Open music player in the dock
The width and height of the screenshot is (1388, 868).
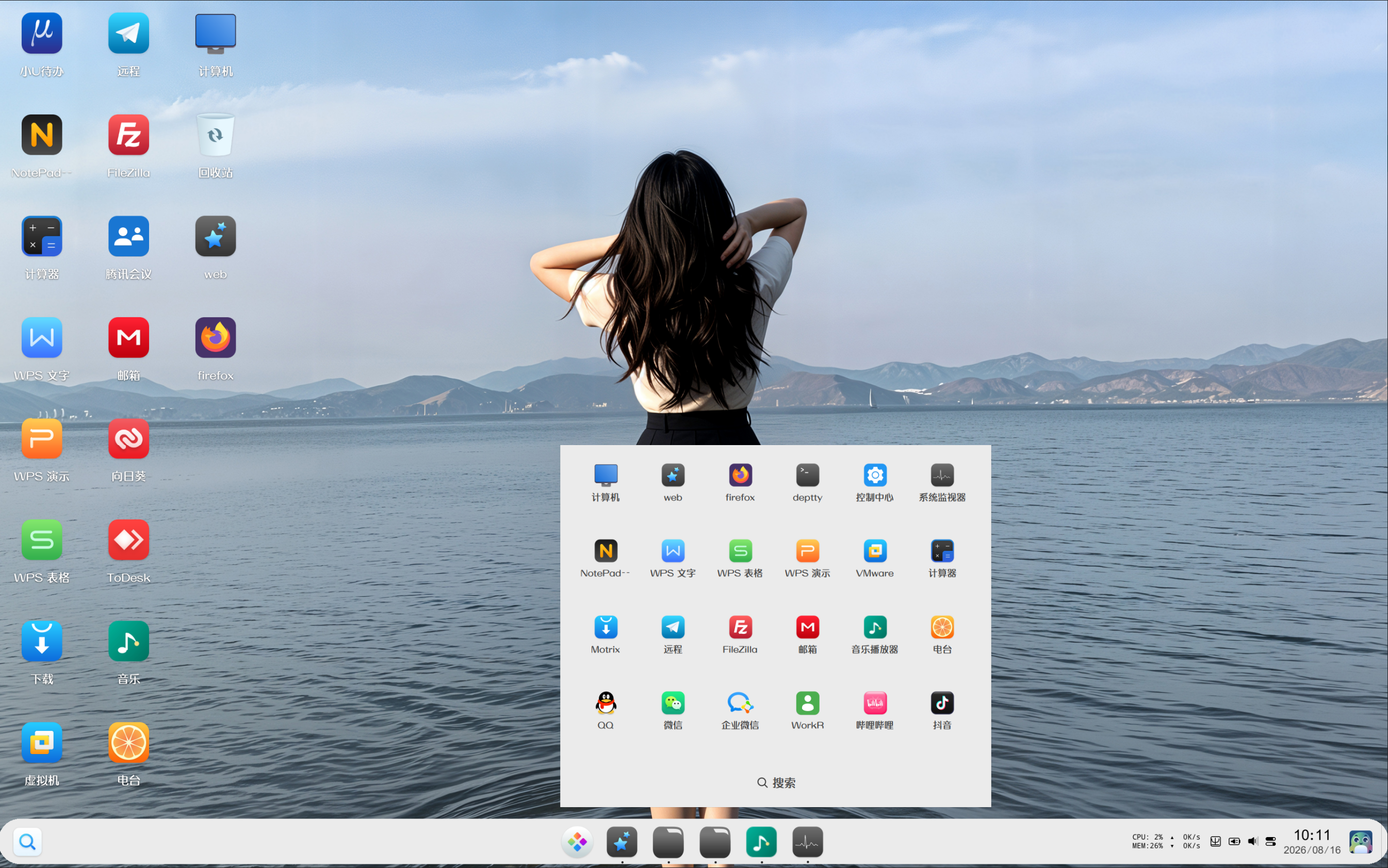[761, 842]
